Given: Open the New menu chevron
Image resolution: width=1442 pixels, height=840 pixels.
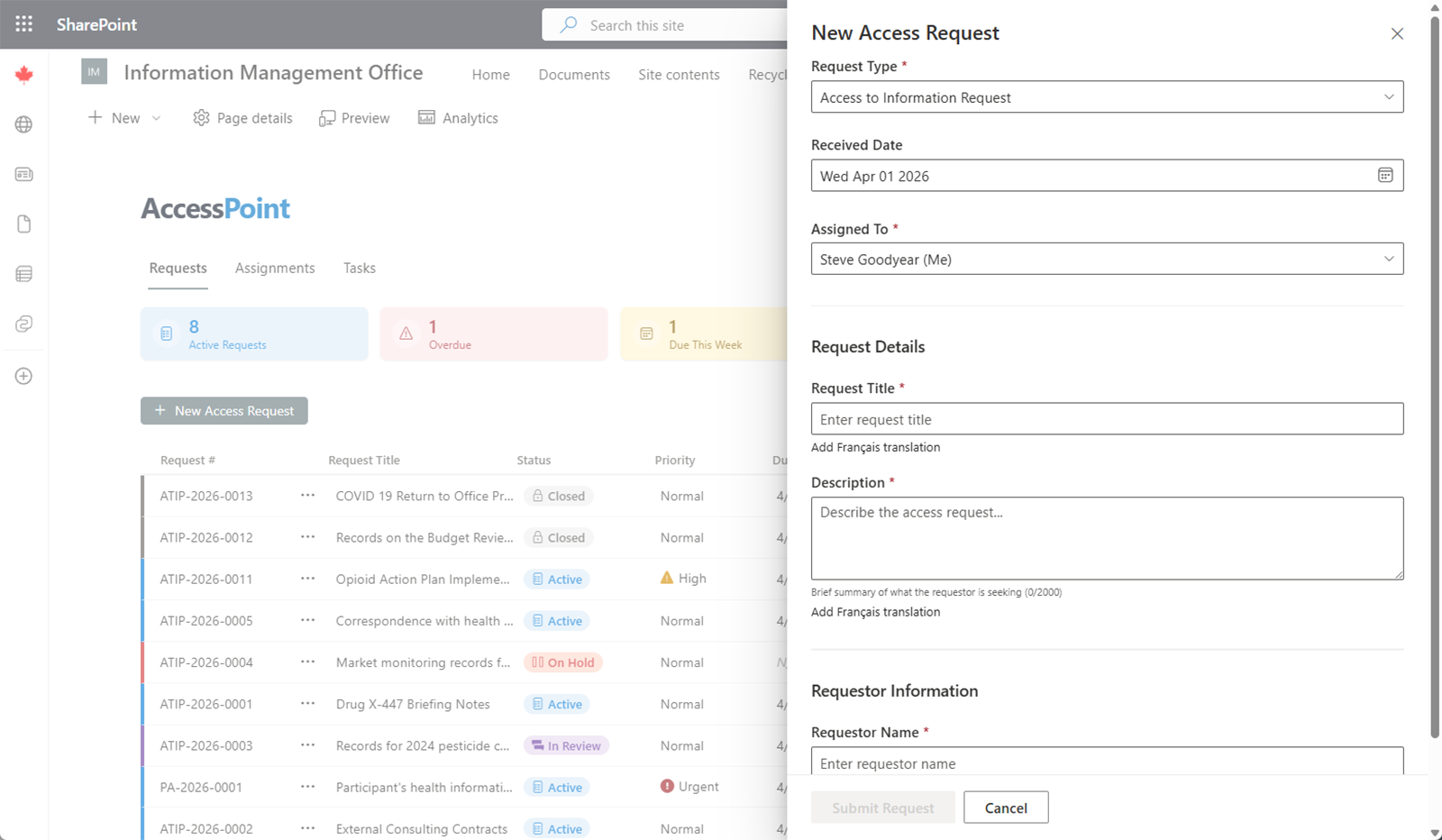Looking at the screenshot, I should (x=155, y=118).
